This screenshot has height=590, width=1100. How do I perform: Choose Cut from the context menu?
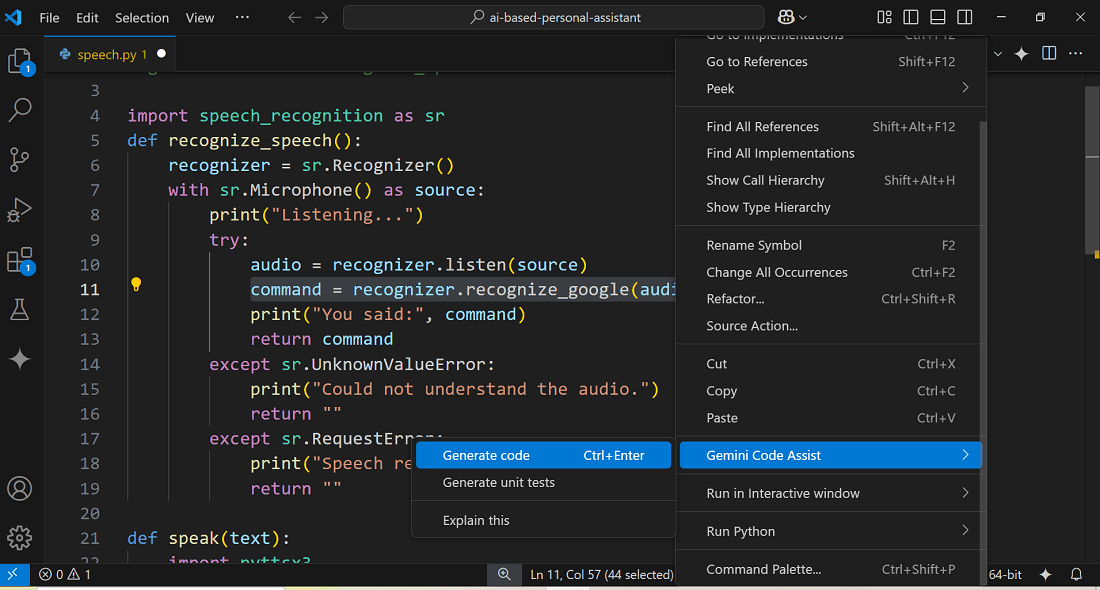pyautogui.click(x=831, y=363)
